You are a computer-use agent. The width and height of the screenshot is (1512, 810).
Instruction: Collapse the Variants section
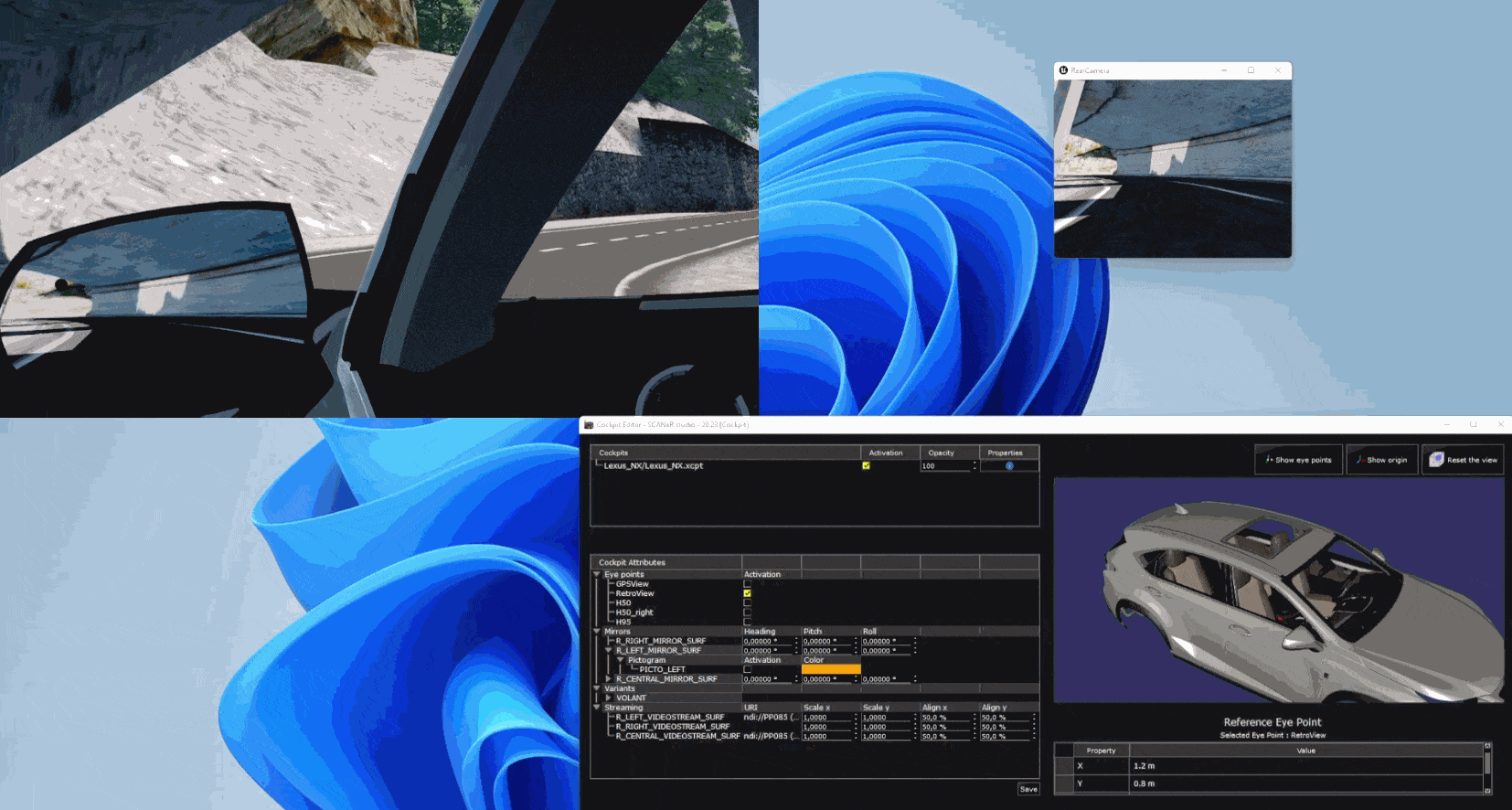click(597, 688)
